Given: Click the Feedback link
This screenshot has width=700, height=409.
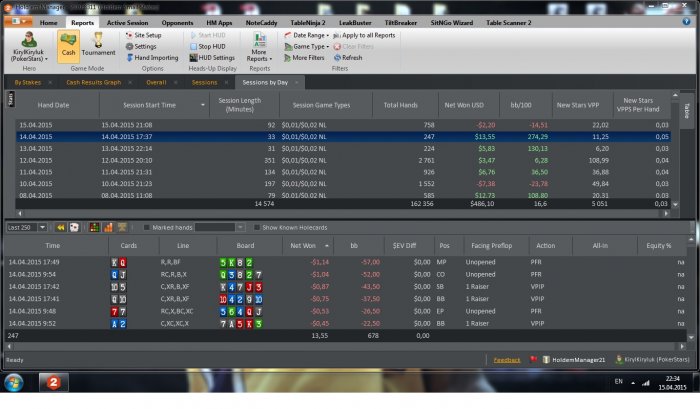Looking at the screenshot, I should 507,360.
